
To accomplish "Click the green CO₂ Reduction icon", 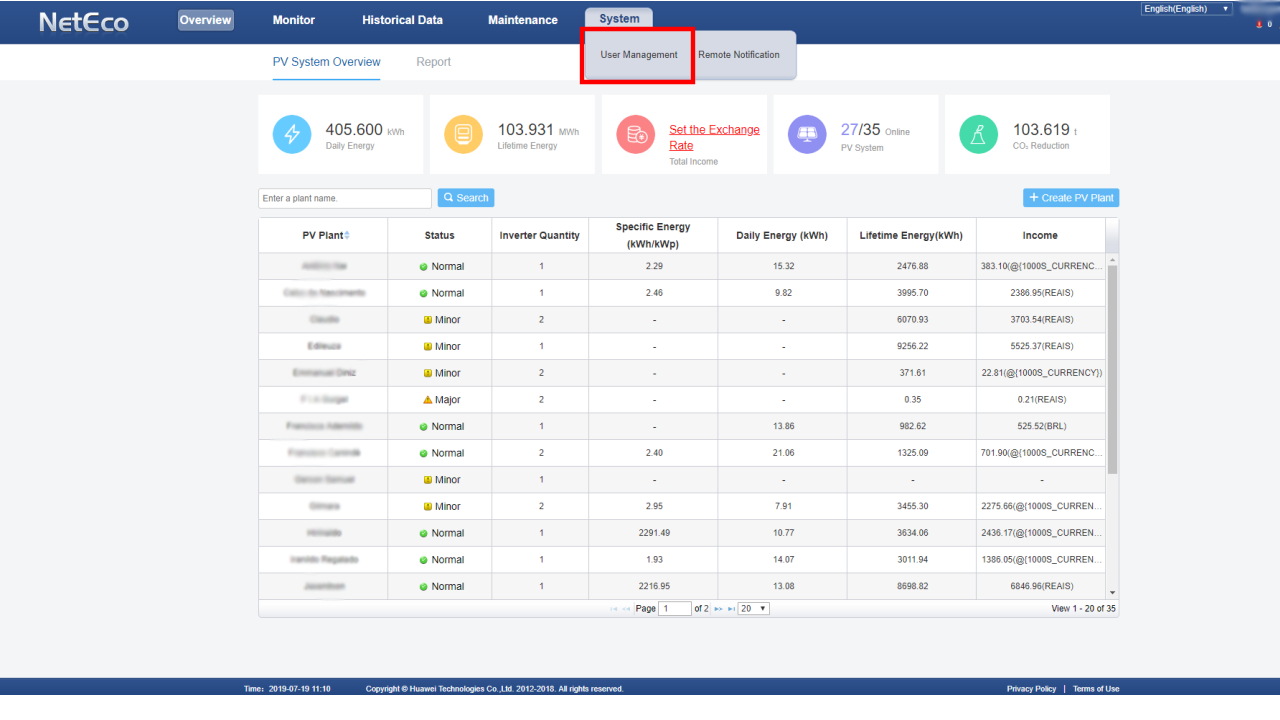I will coord(979,135).
